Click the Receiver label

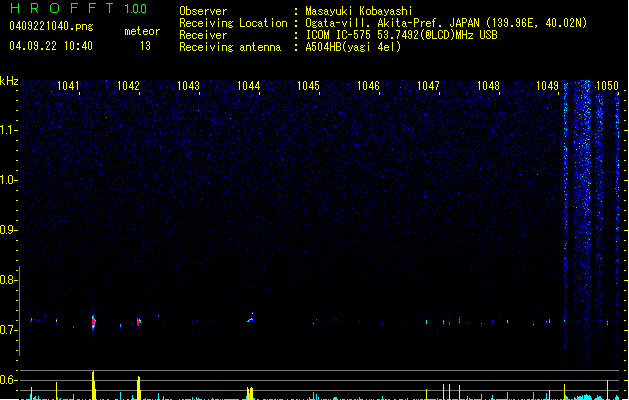pos(203,35)
